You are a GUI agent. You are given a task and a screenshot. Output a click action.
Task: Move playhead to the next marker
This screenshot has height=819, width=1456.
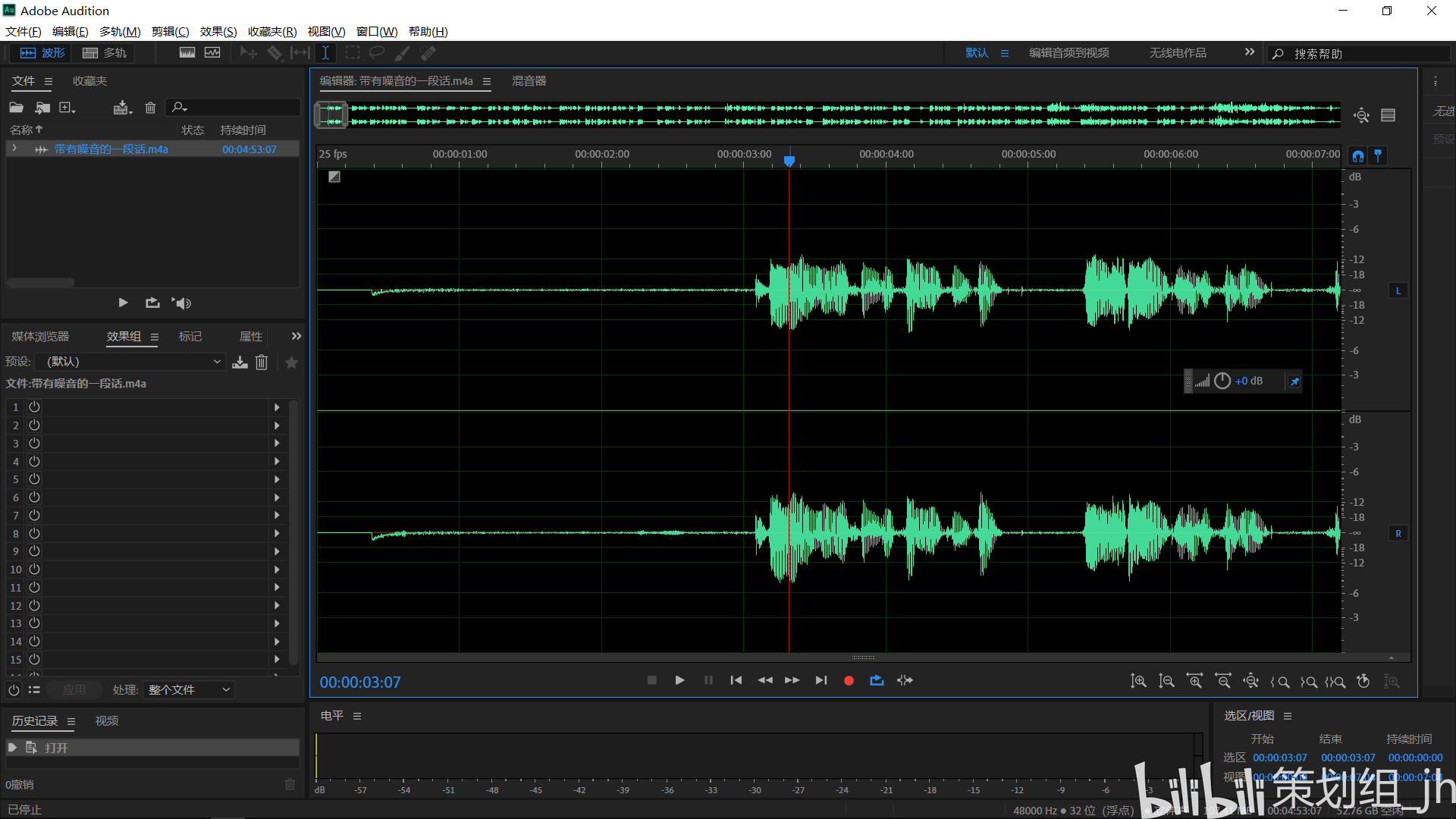[x=821, y=680]
